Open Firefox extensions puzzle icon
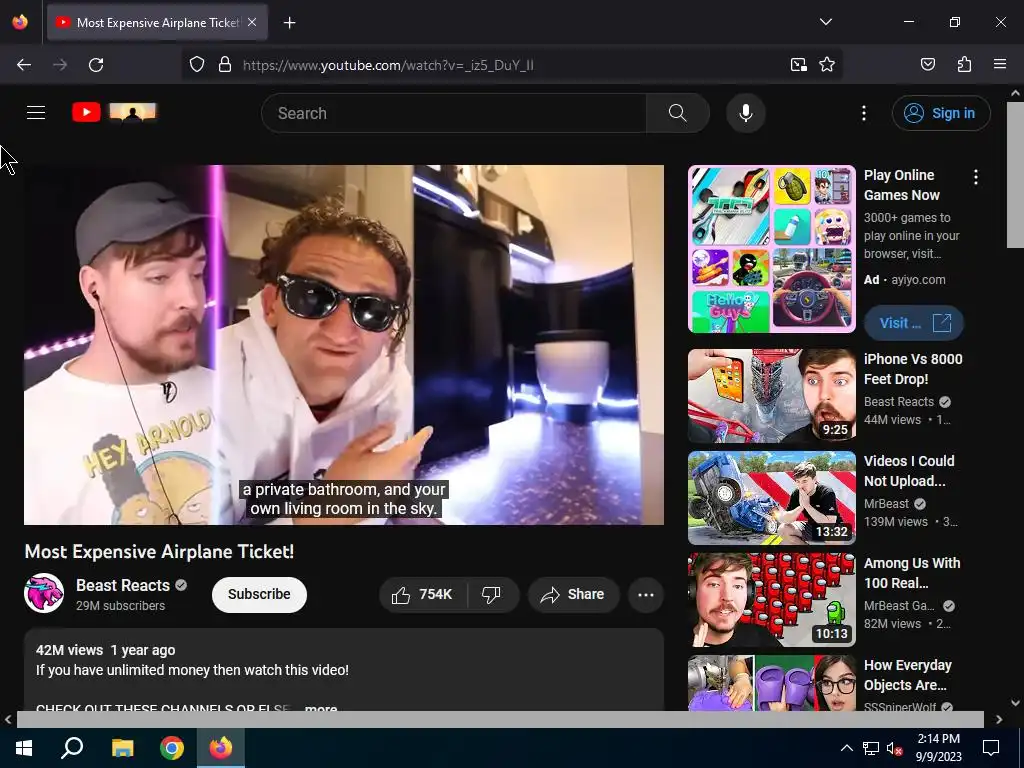The height and width of the screenshot is (768, 1024). pos(964,65)
